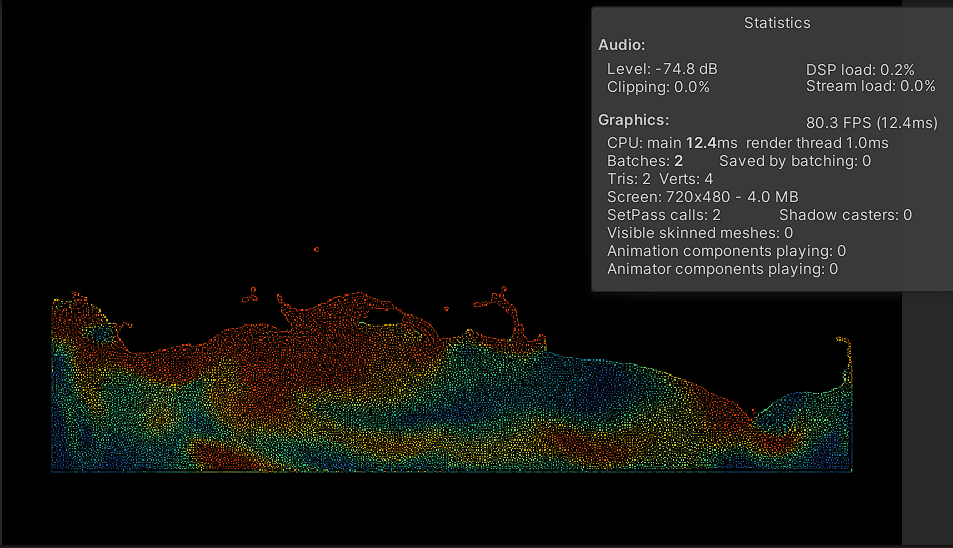Click the 80.3 FPS readout
This screenshot has width=953, height=548.
[871, 123]
